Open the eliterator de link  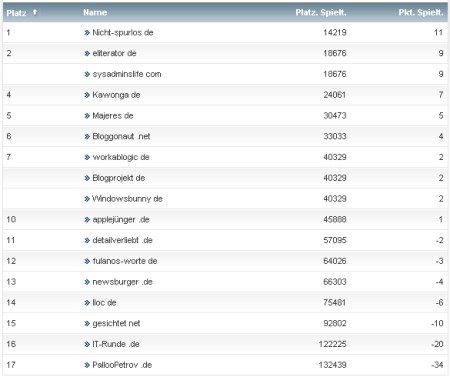[114, 53]
